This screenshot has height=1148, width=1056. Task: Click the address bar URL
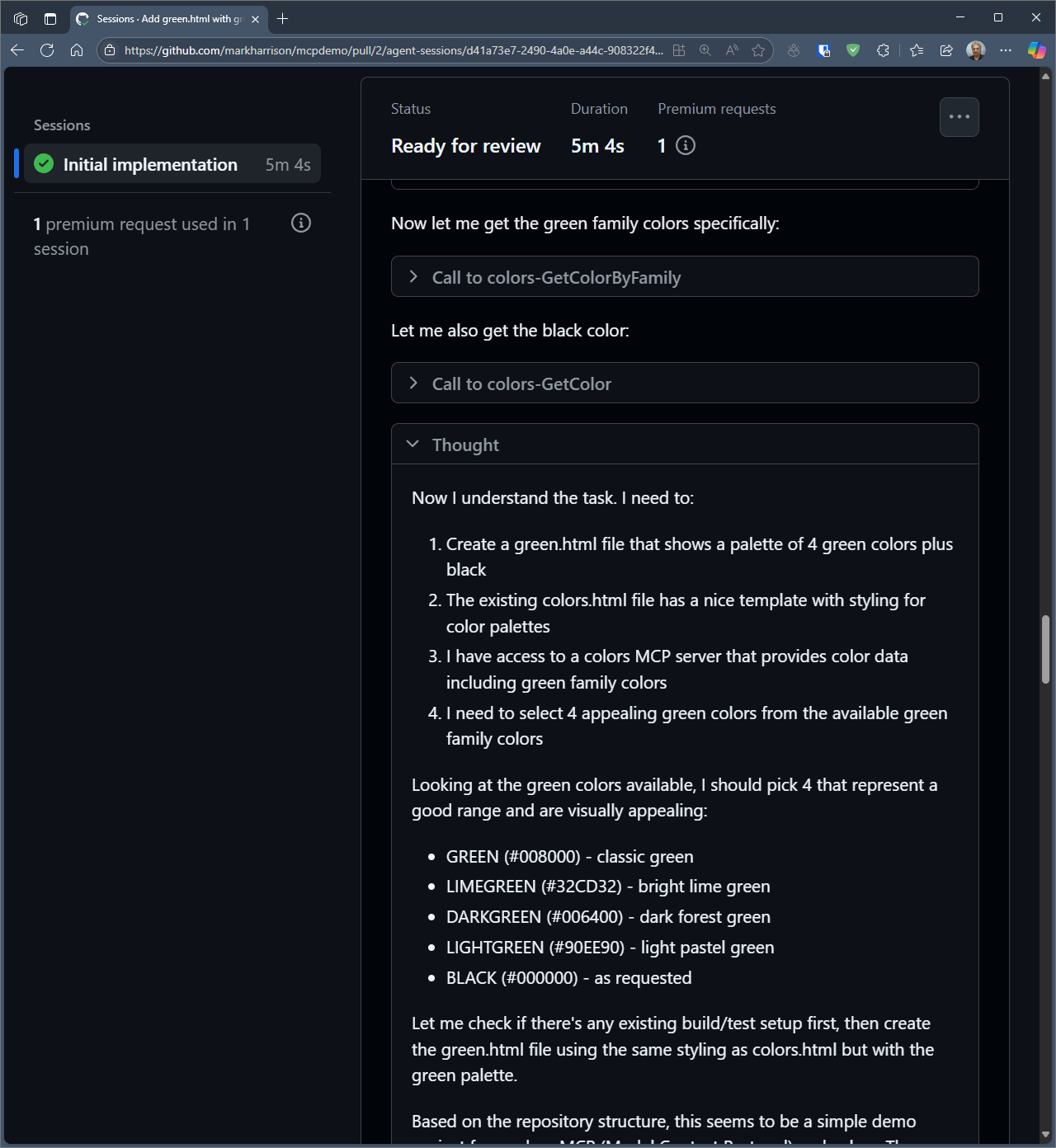pos(393,50)
